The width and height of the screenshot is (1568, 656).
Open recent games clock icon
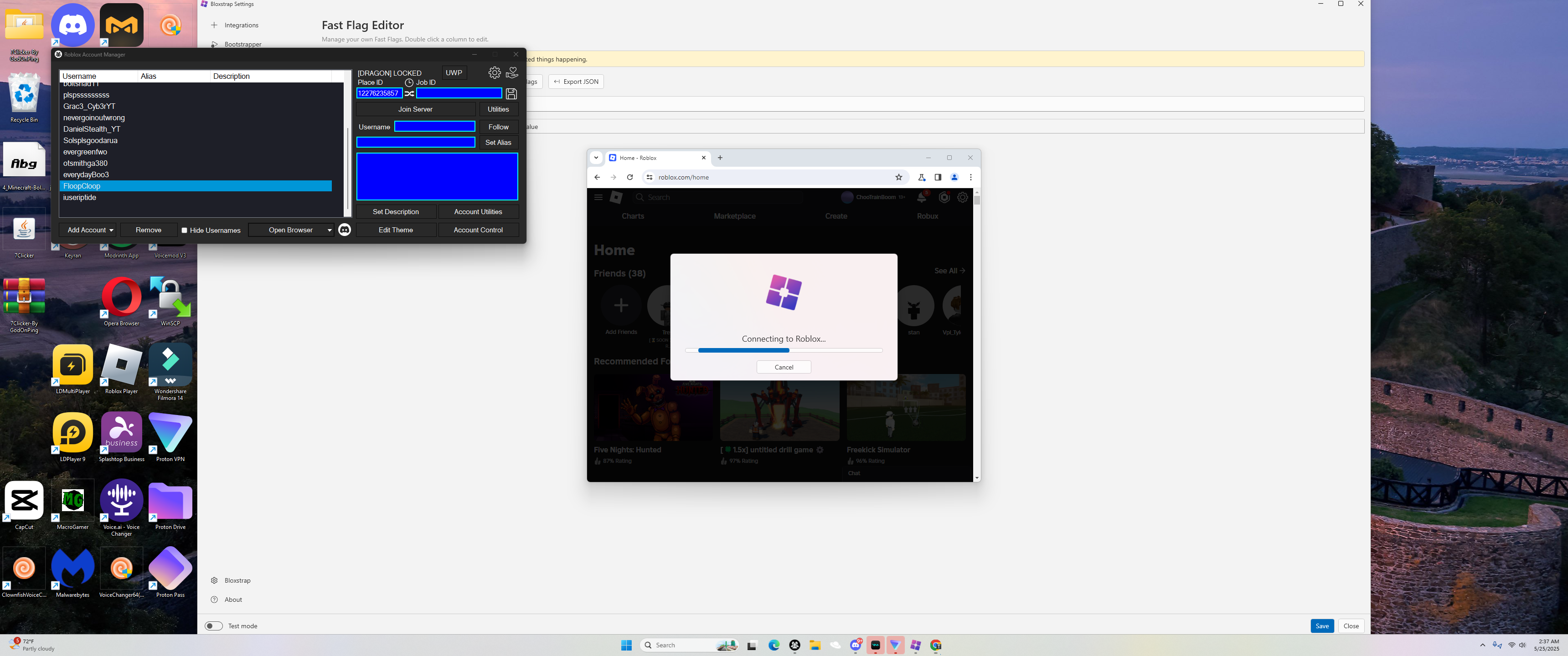point(409,83)
